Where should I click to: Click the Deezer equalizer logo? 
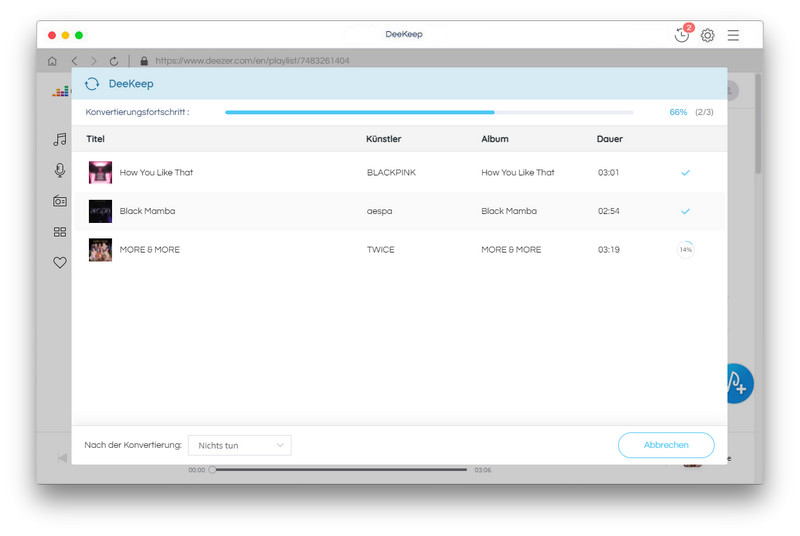click(x=61, y=91)
